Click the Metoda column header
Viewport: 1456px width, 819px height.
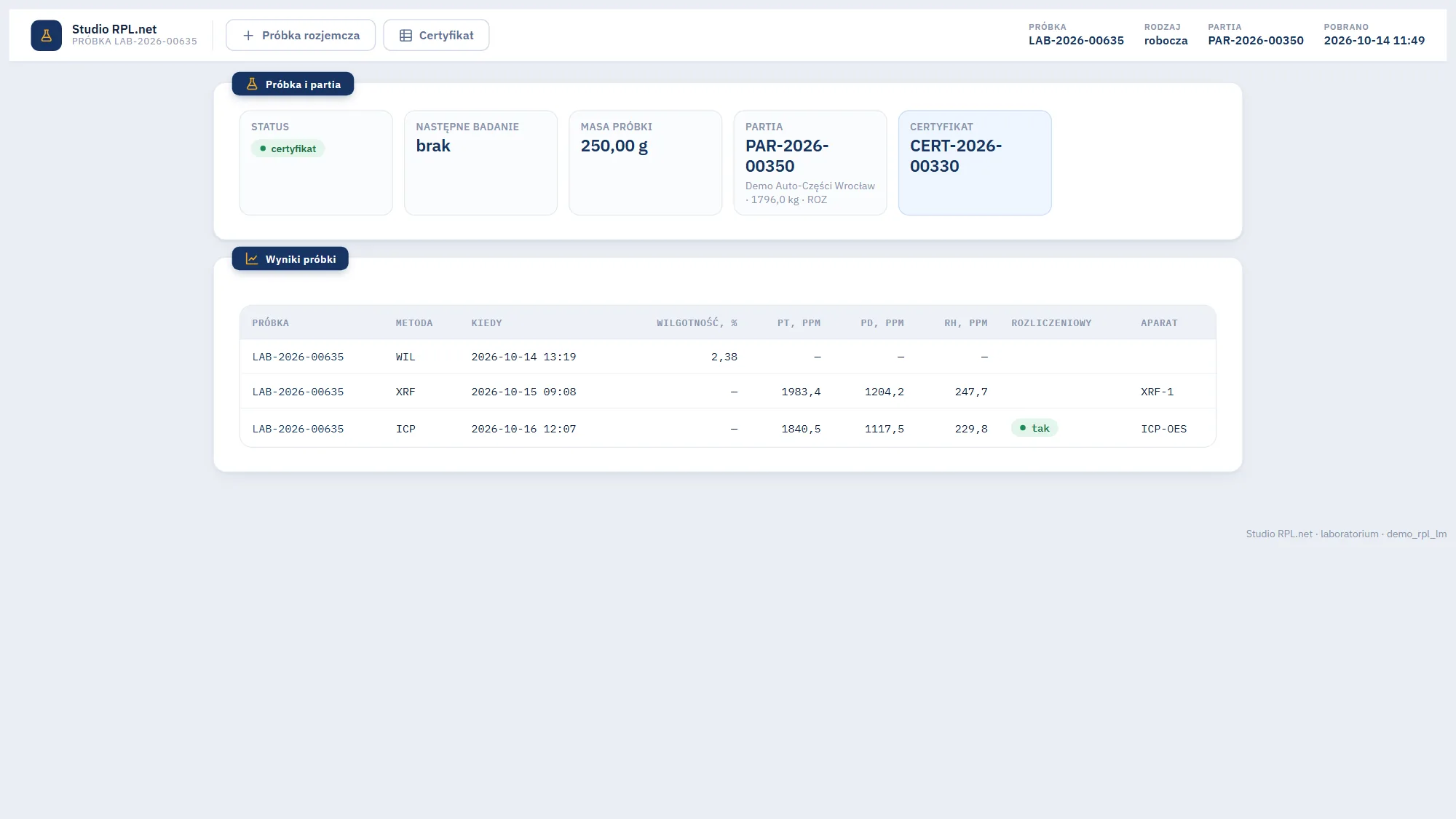pyautogui.click(x=414, y=323)
